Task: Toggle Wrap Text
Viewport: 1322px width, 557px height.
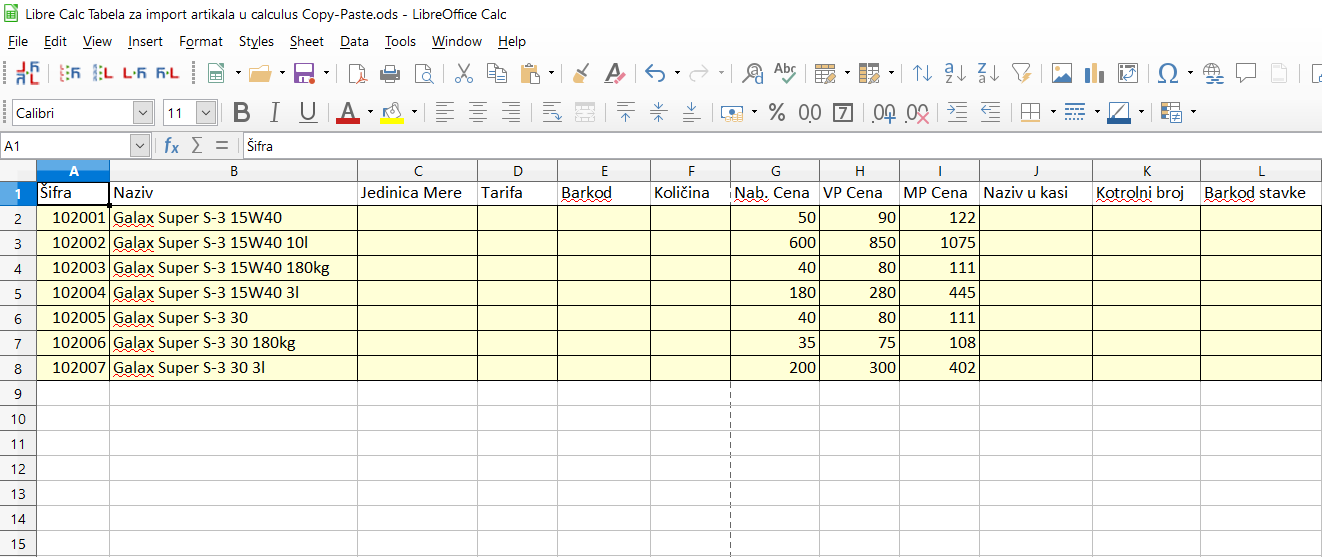Action: pos(552,112)
